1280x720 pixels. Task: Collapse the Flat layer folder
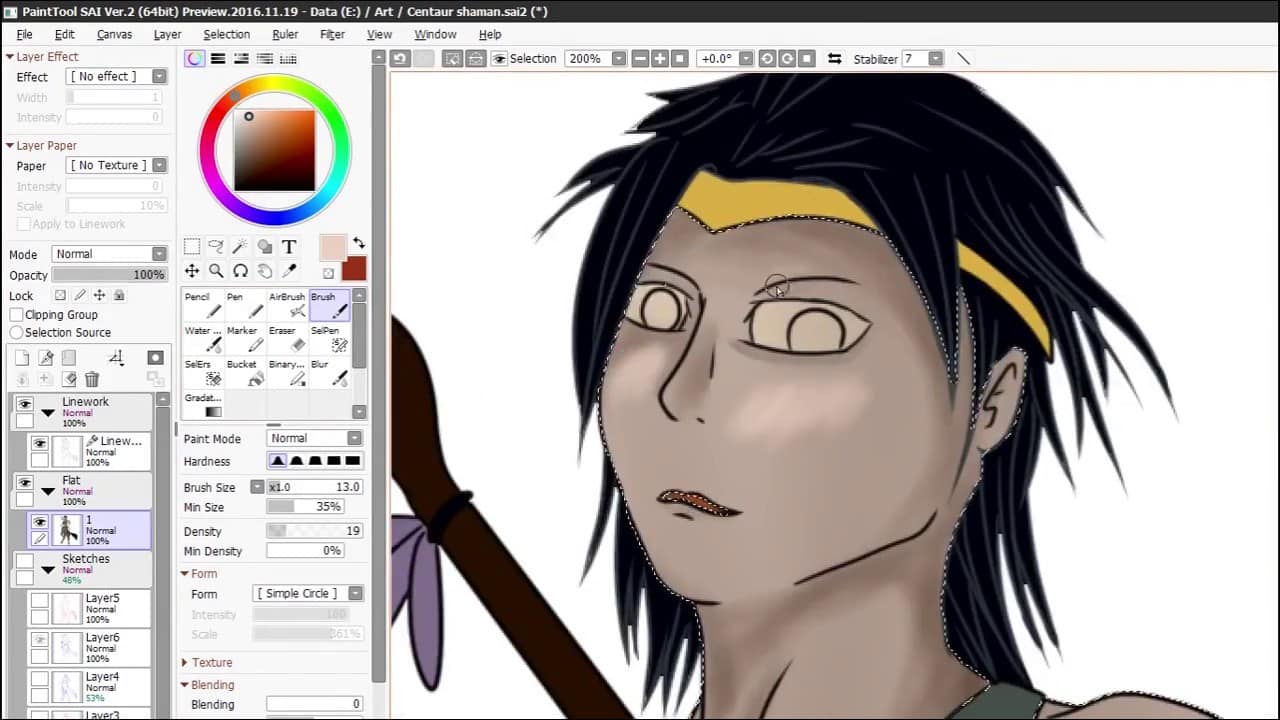click(48, 491)
